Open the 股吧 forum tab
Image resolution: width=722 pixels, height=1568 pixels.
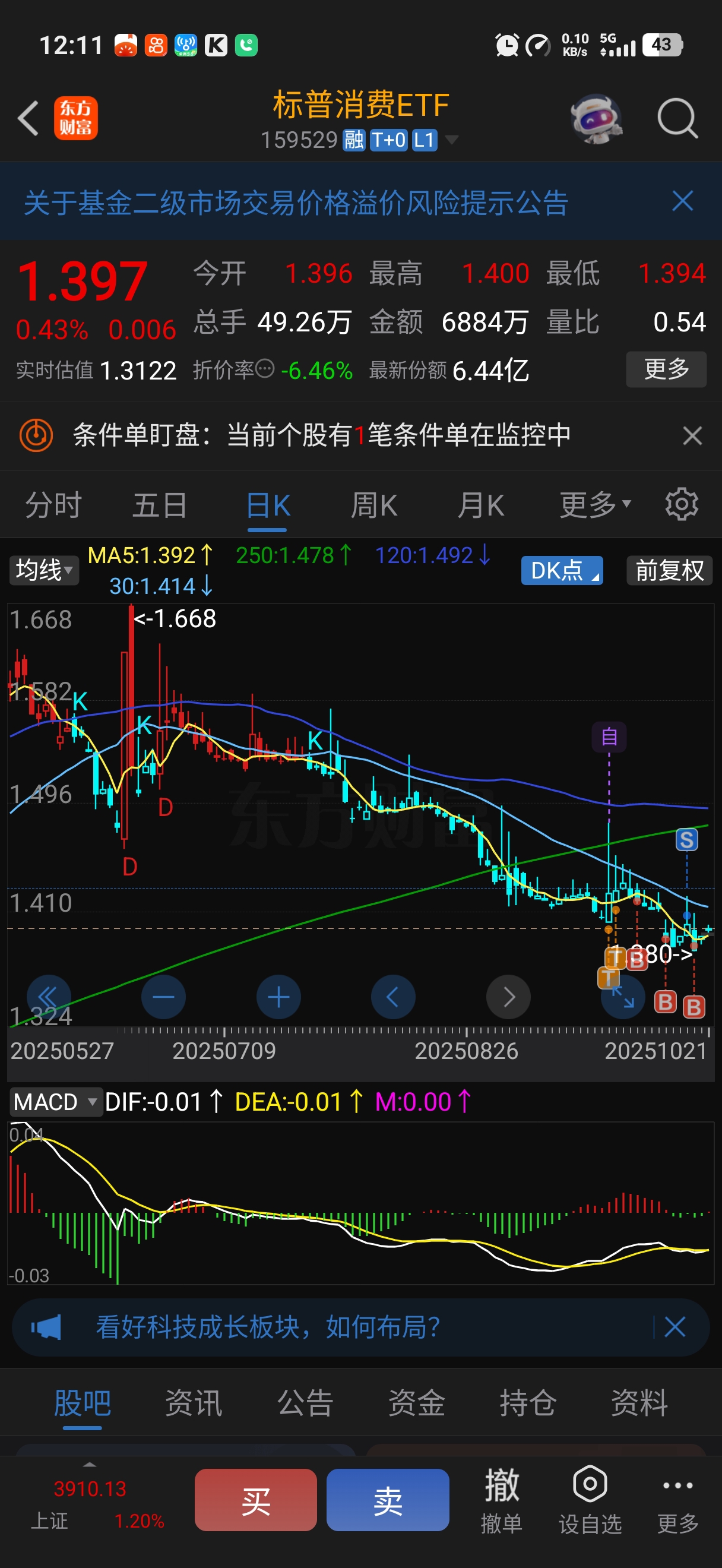pyautogui.click(x=83, y=1403)
